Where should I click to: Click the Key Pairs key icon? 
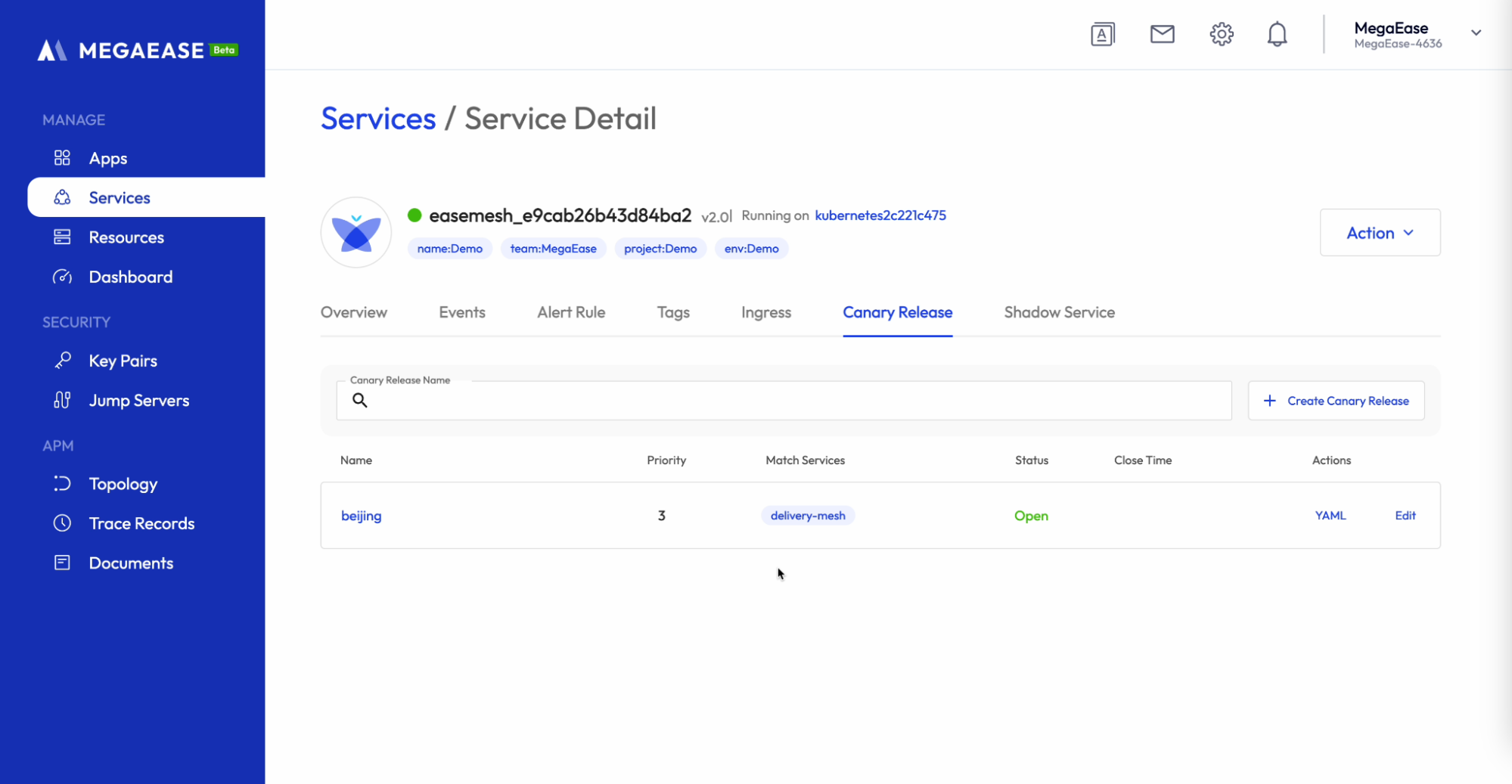pyautogui.click(x=62, y=361)
